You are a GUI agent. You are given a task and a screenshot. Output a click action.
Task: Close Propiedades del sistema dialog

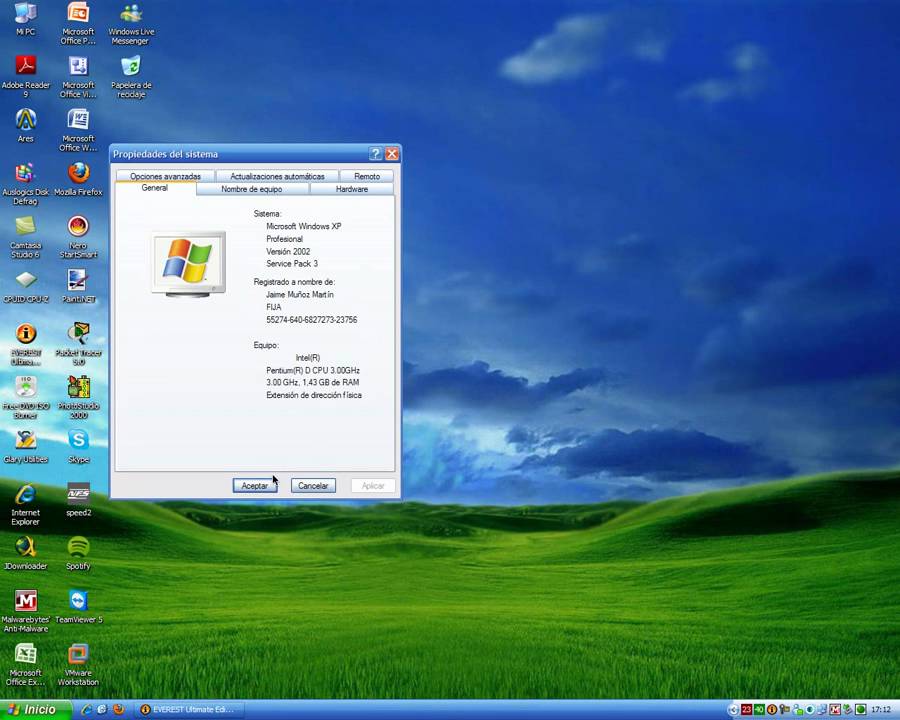[392, 154]
